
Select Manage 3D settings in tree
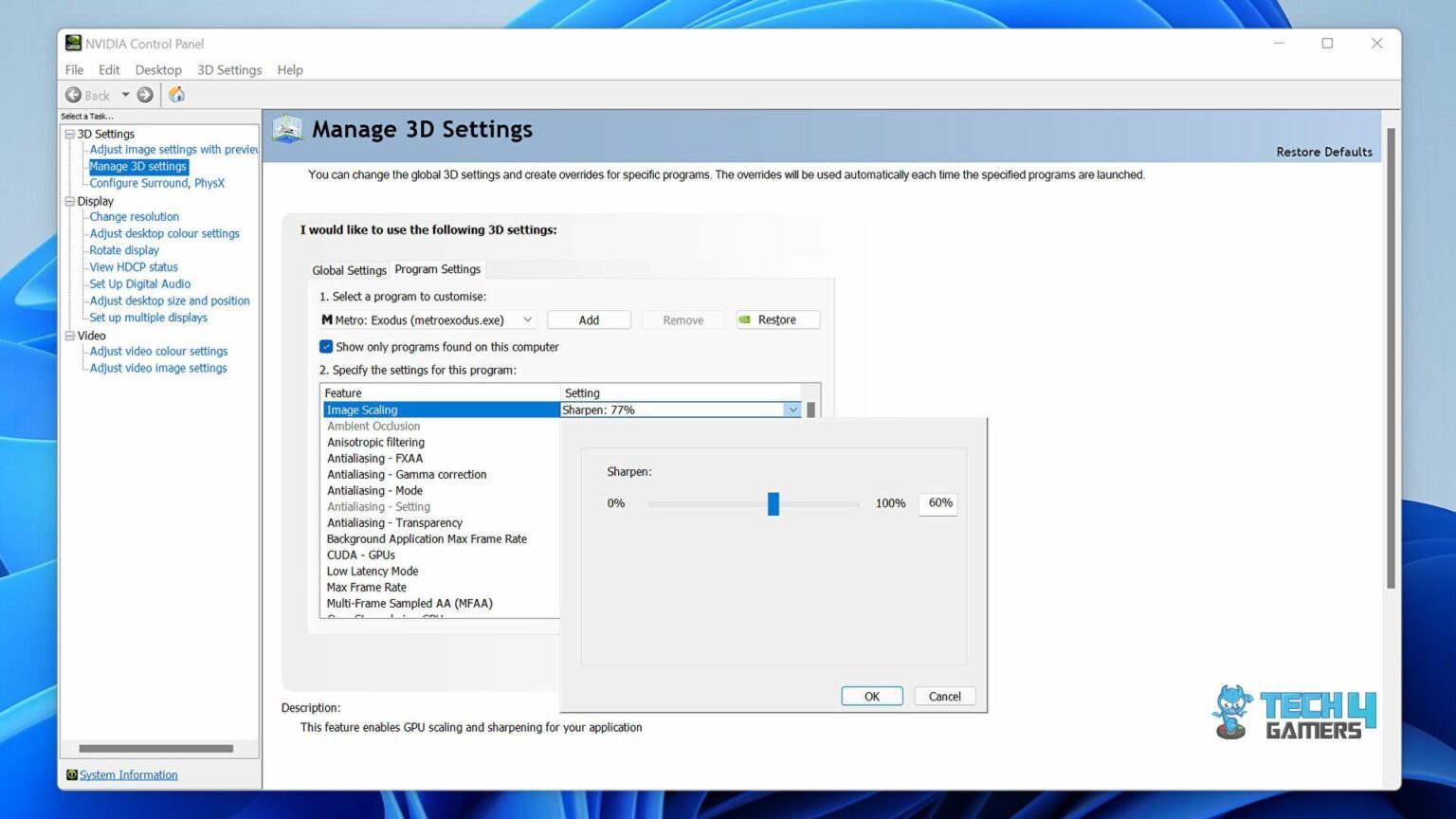click(138, 166)
